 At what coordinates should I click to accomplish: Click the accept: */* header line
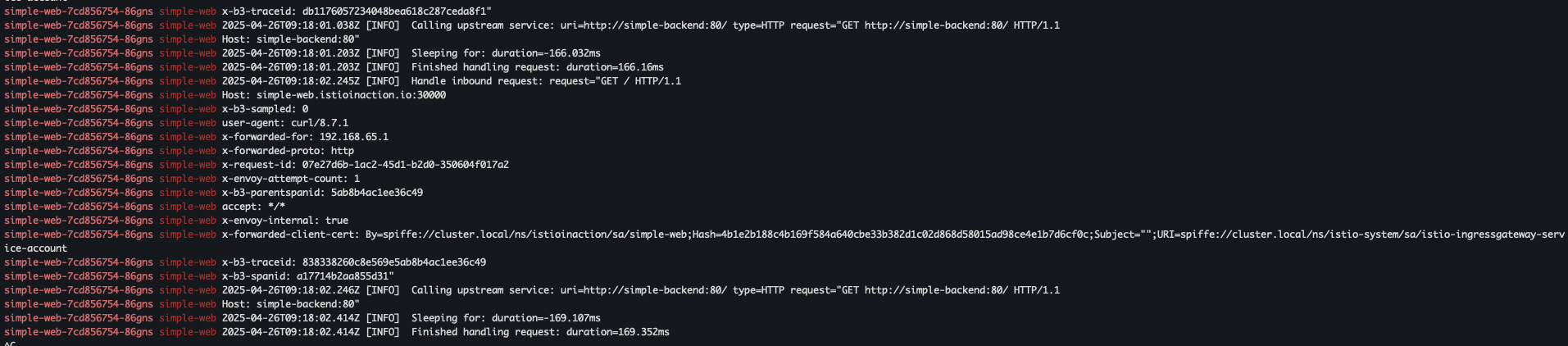point(253,207)
